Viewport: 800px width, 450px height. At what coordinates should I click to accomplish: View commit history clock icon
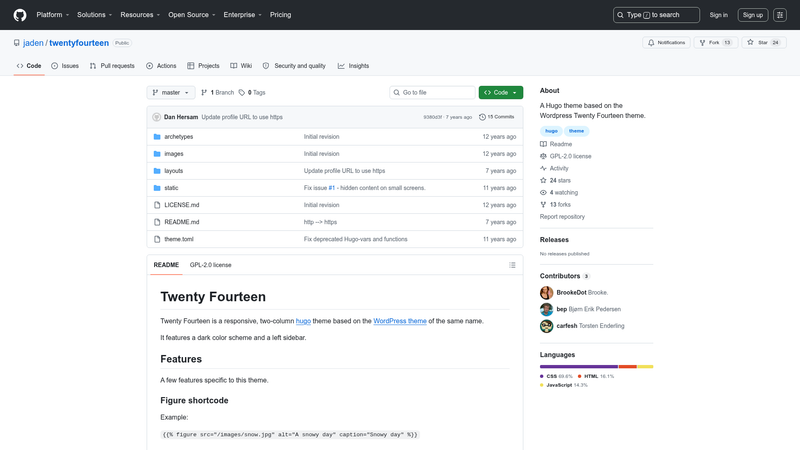482,117
